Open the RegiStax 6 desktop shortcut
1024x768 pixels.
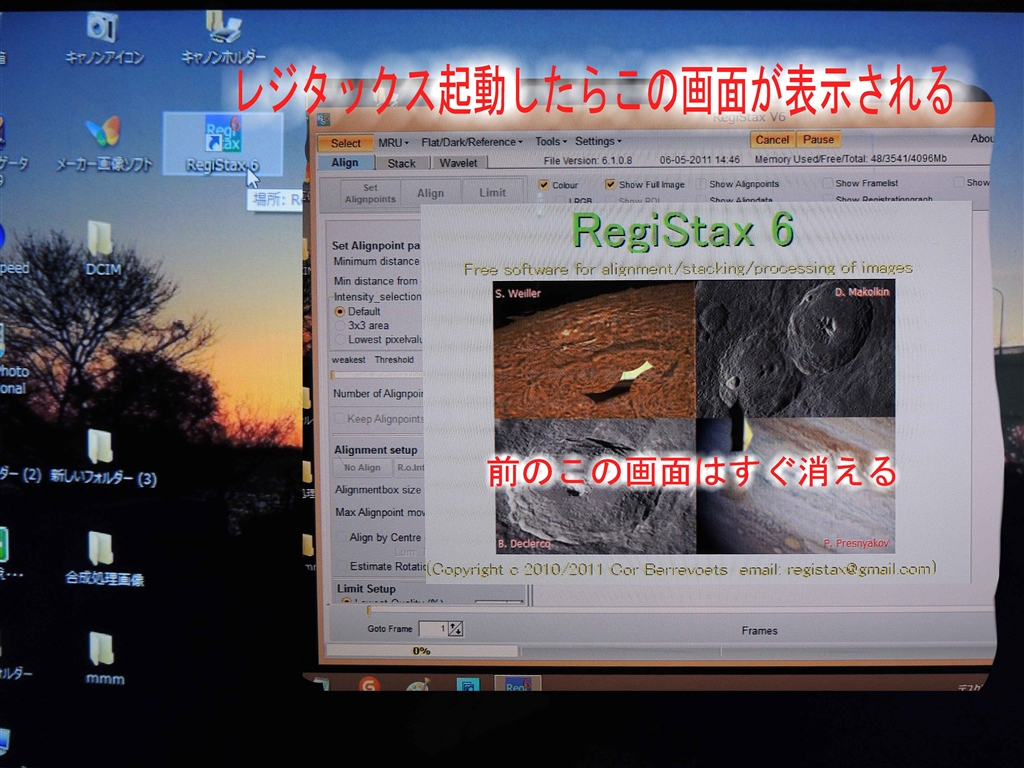pos(222,144)
